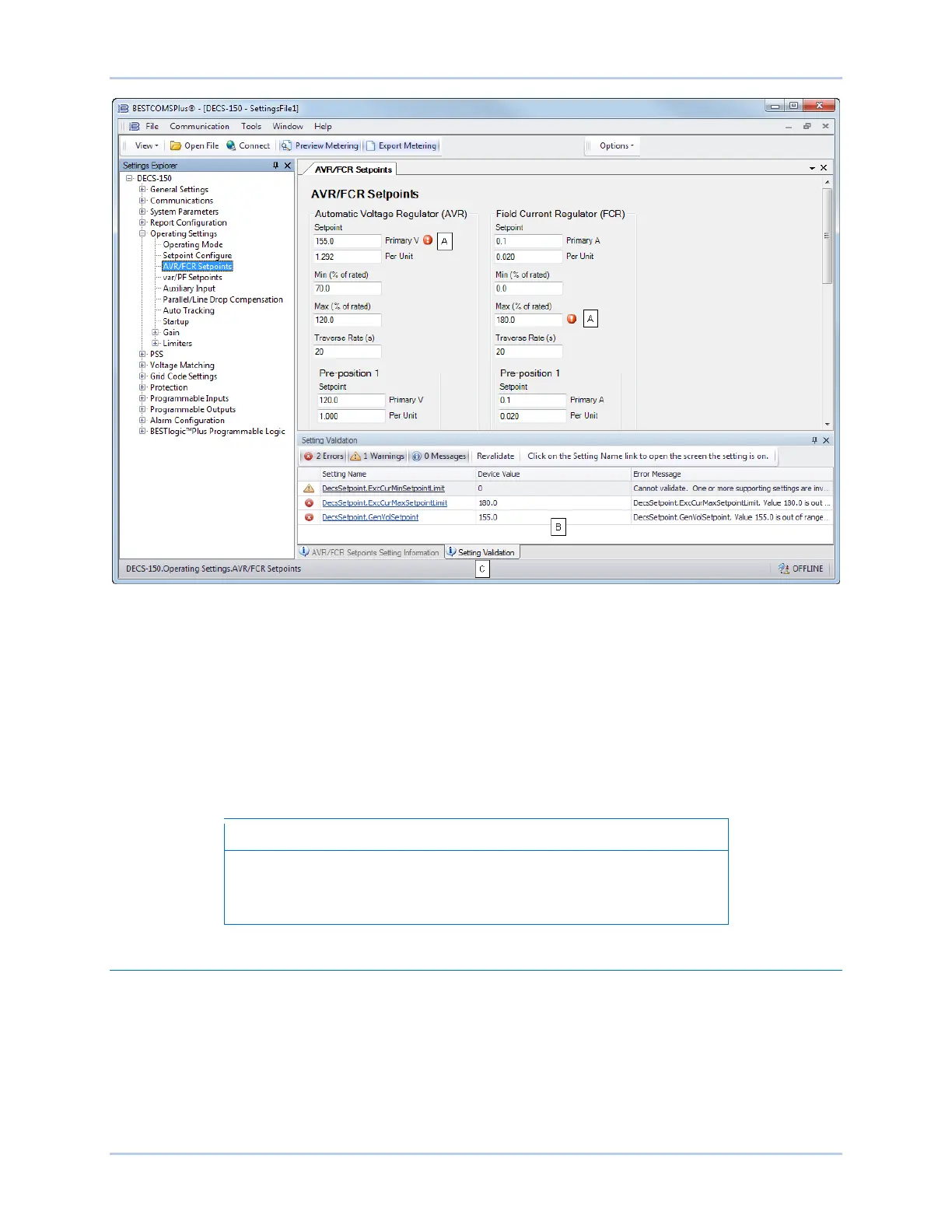This screenshot has width=952, height=1232.
Task: Close the Setting Validation panel
Action: tap(826, 440)
